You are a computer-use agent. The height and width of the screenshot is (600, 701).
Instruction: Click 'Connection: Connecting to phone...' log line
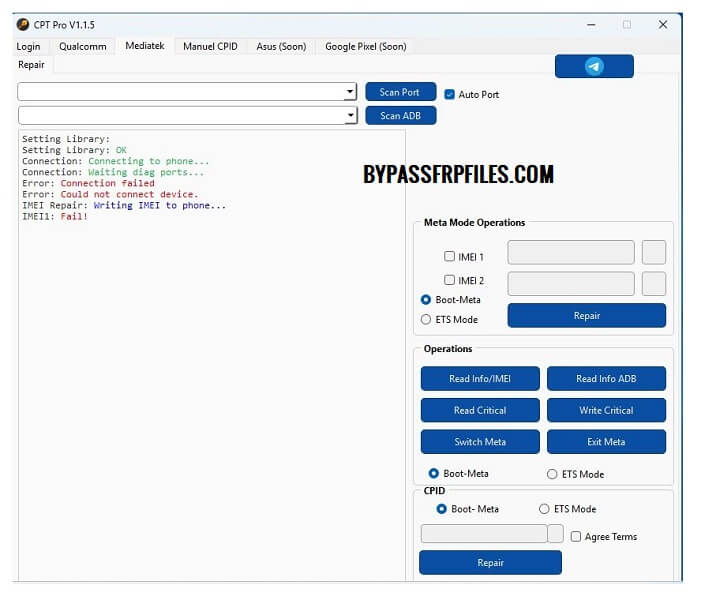(115, 161)
